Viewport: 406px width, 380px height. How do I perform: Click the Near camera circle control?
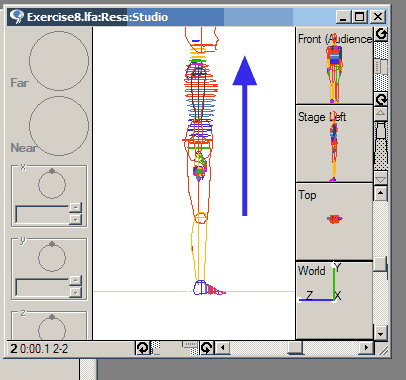[x=59, y=126]
